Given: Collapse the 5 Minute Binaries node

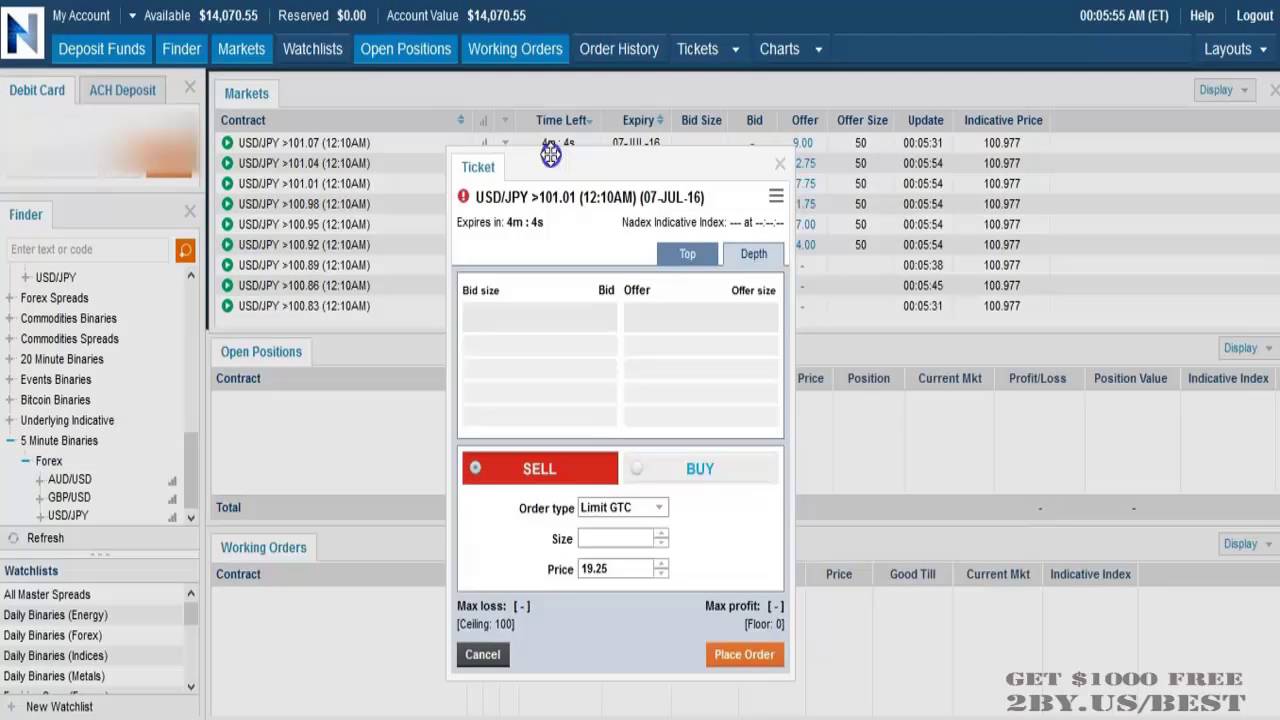Looking at the screenshot, I should 10,441.
